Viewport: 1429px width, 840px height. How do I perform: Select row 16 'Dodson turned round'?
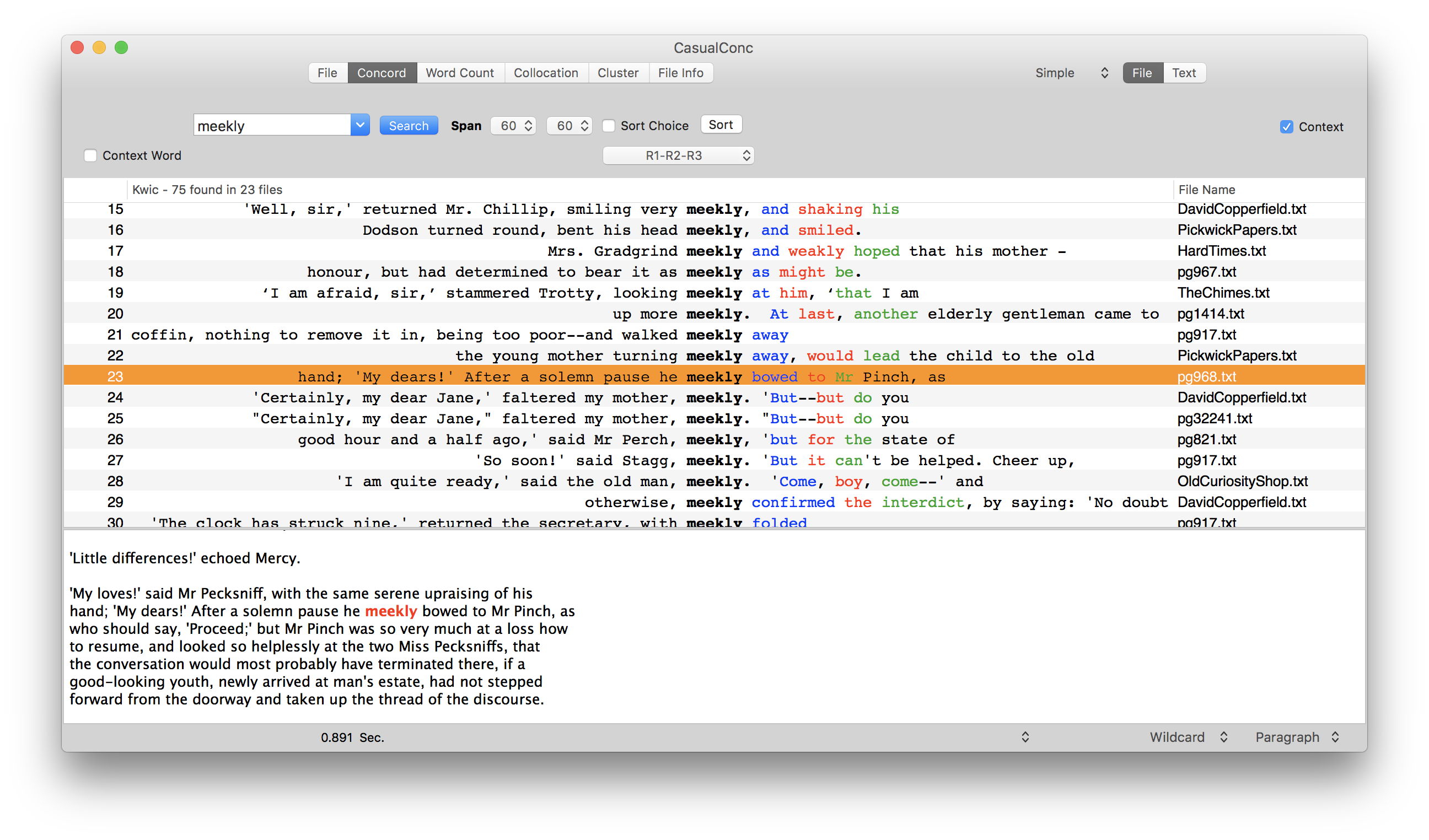[x=714, y=230]
